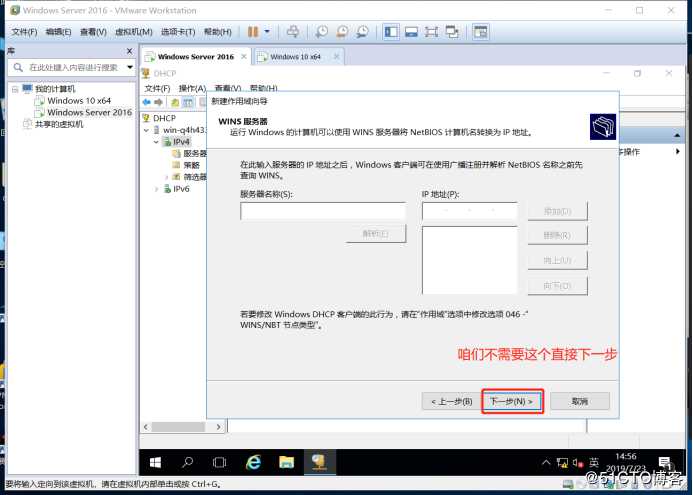693x495 pixels.
Task: Open DHCP console 文件(F) menu
Action: coord(157,88)
